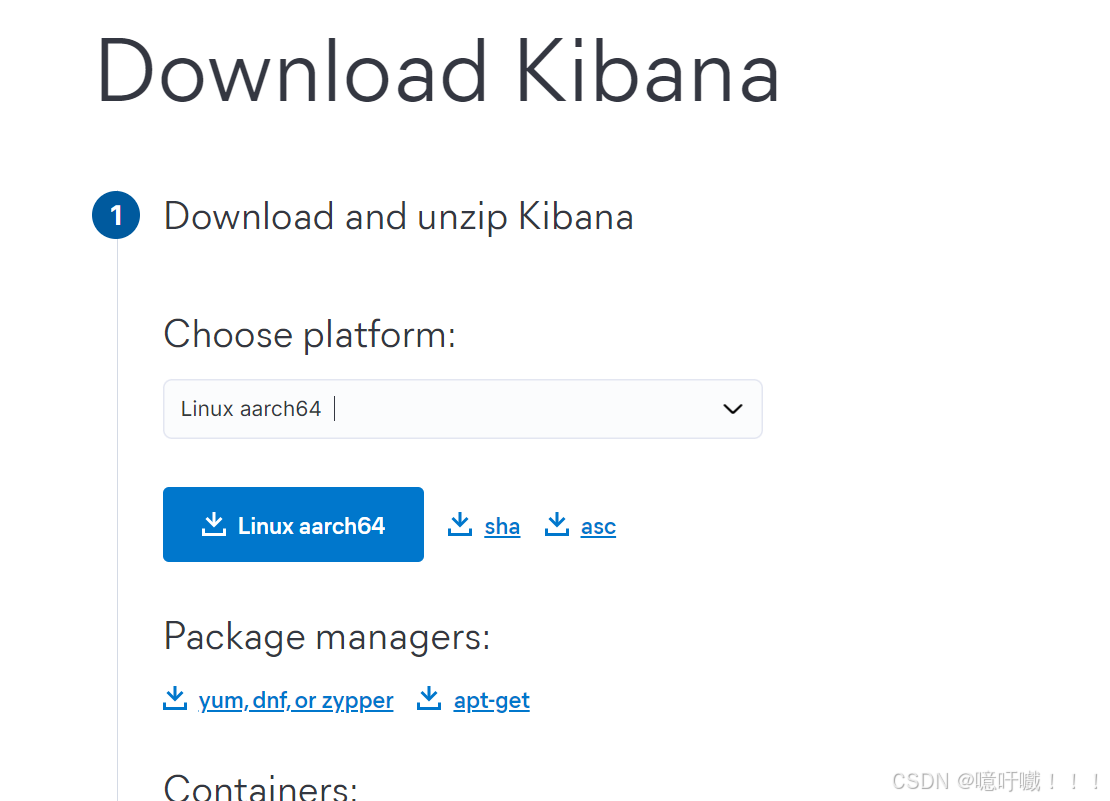
Task: Click the Linux aarch64 platform selection field
Action: [462, 409]
